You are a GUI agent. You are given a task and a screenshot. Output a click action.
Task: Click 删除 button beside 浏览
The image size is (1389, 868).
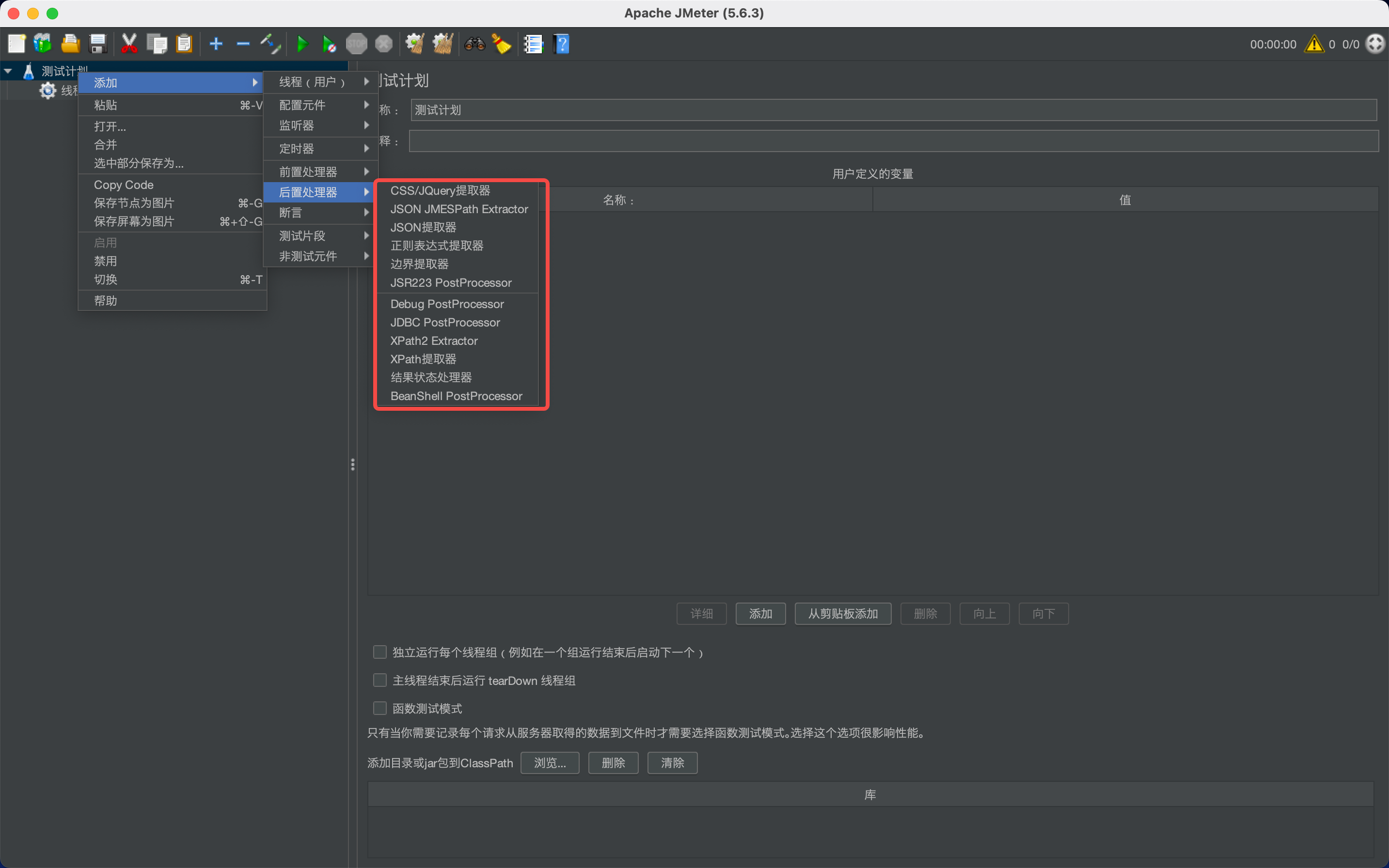tap(613, 763)
